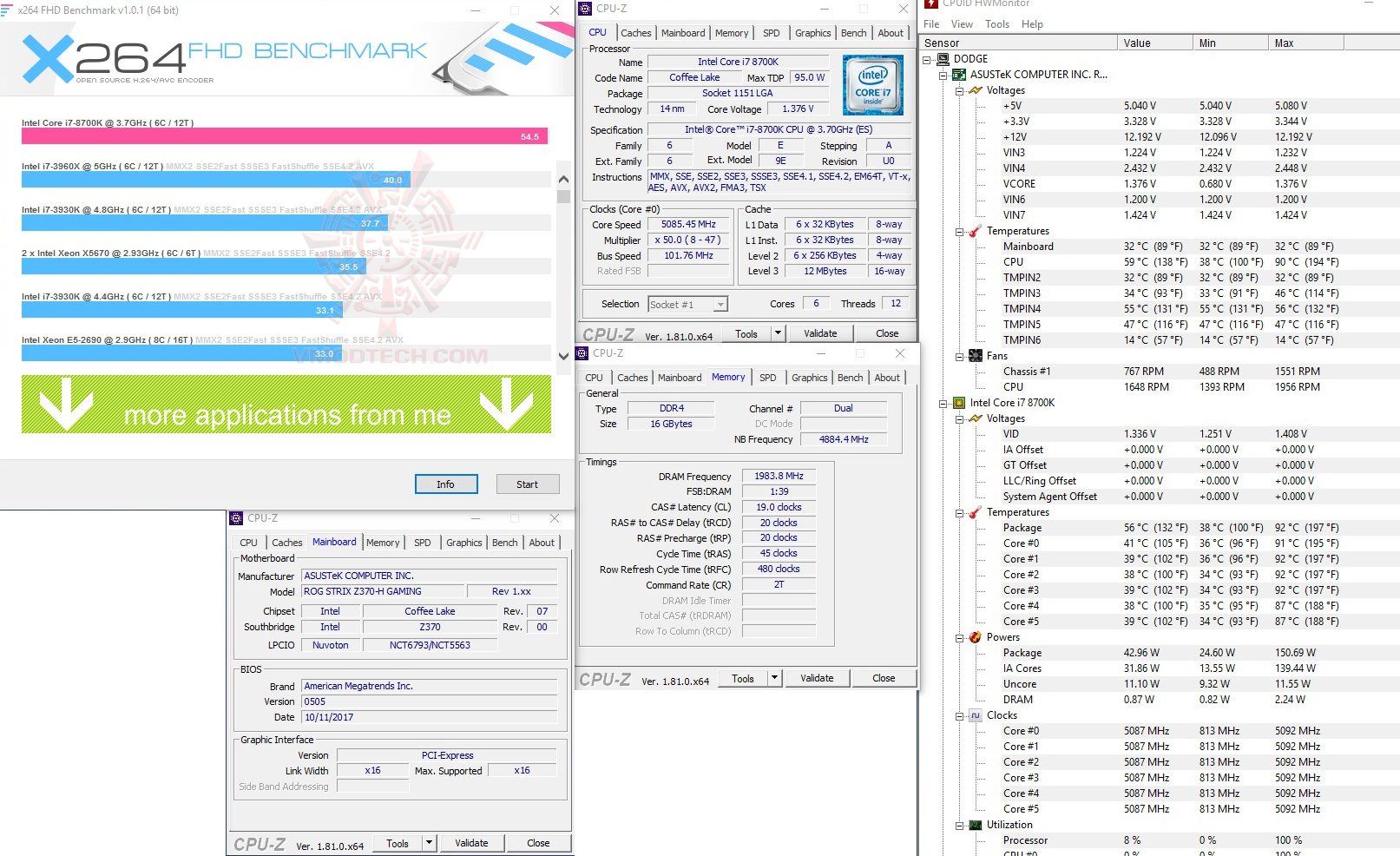Click the Fans icon in HWMonitor

pos(976,356)
